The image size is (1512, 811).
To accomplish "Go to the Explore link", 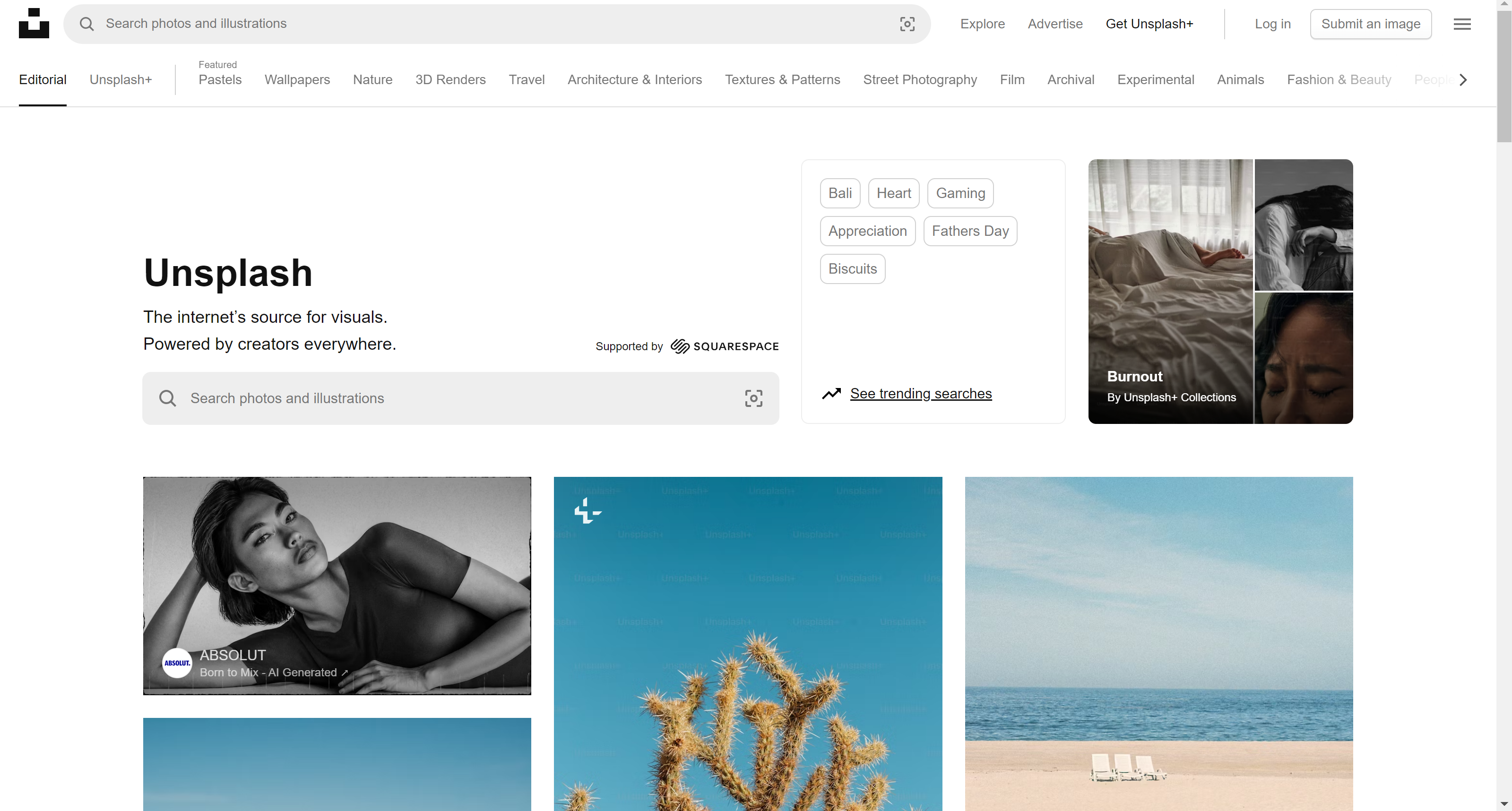I will [982, 24].
